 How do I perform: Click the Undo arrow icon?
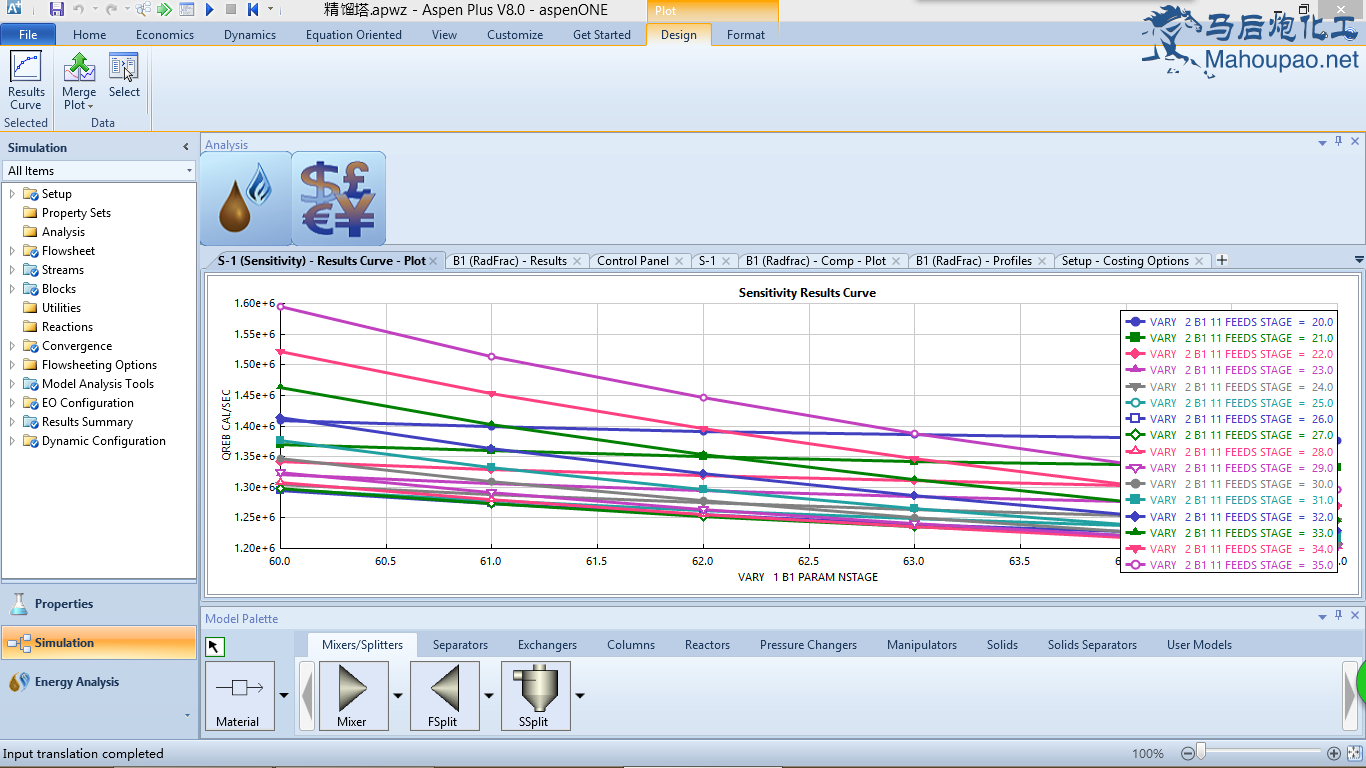(x=79, y=10)
